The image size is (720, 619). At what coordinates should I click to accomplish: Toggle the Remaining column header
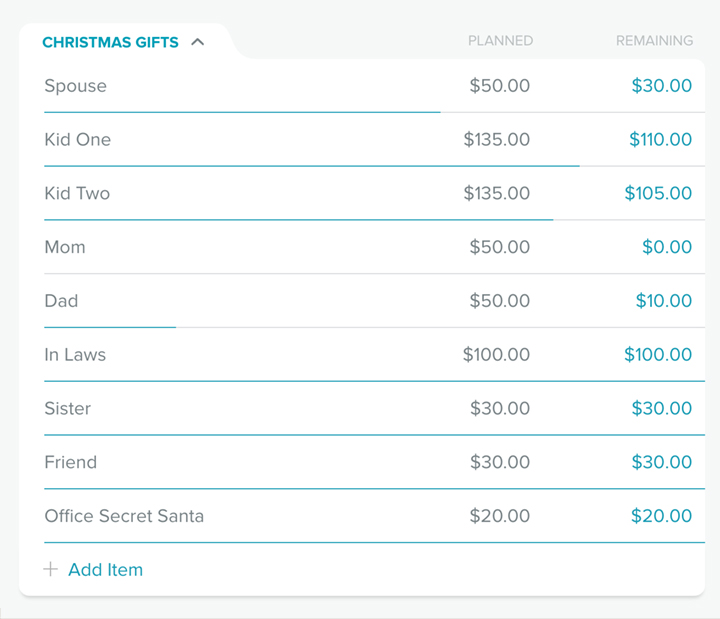pos(654,41)
